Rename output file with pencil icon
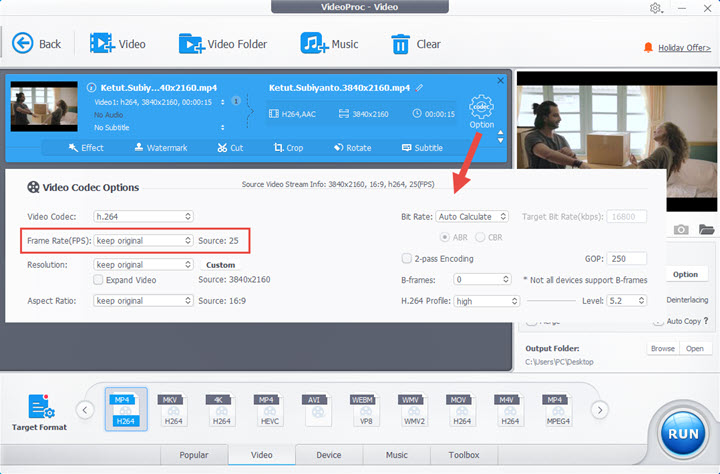The width and height of the screenshot is (720, 474). (x=419, y=88)
